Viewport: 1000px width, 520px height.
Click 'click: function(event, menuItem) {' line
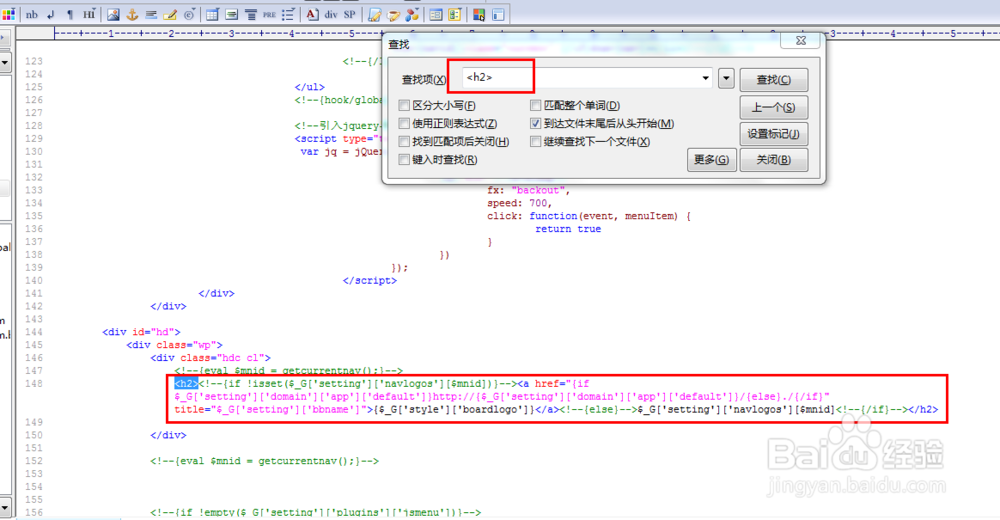coord(589,216)
